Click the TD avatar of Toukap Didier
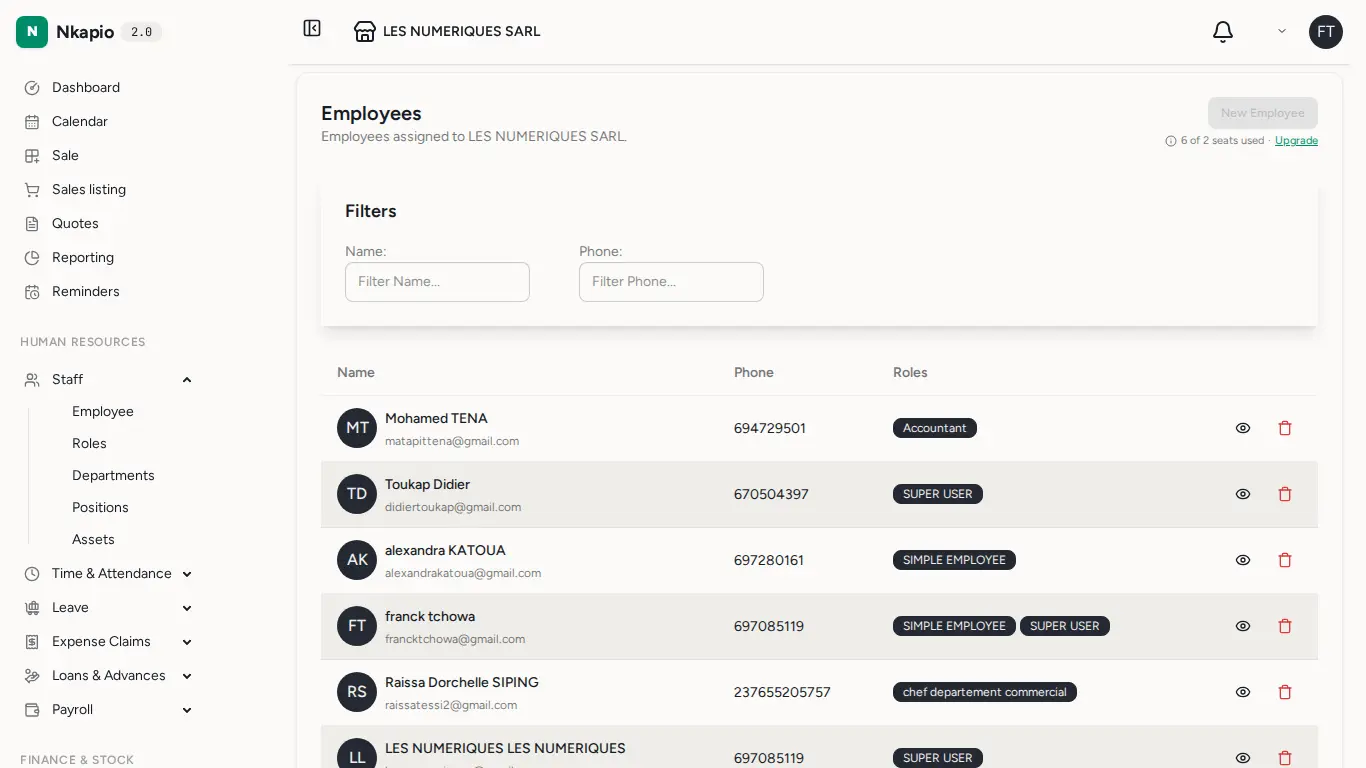This screenshot has width=1366, height=768. tap(357, 494)
